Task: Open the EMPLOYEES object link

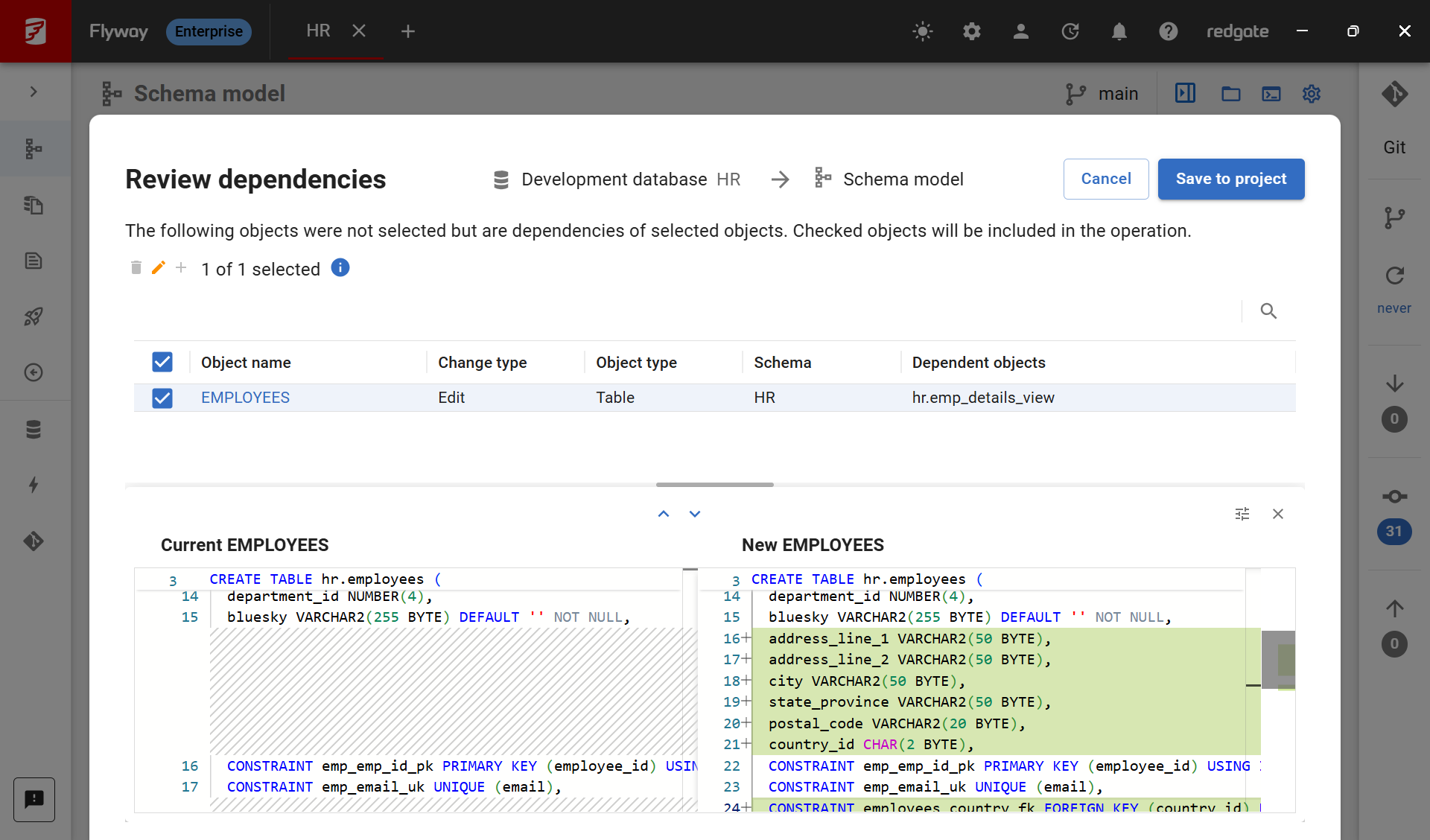Action: tap(245, 398)
